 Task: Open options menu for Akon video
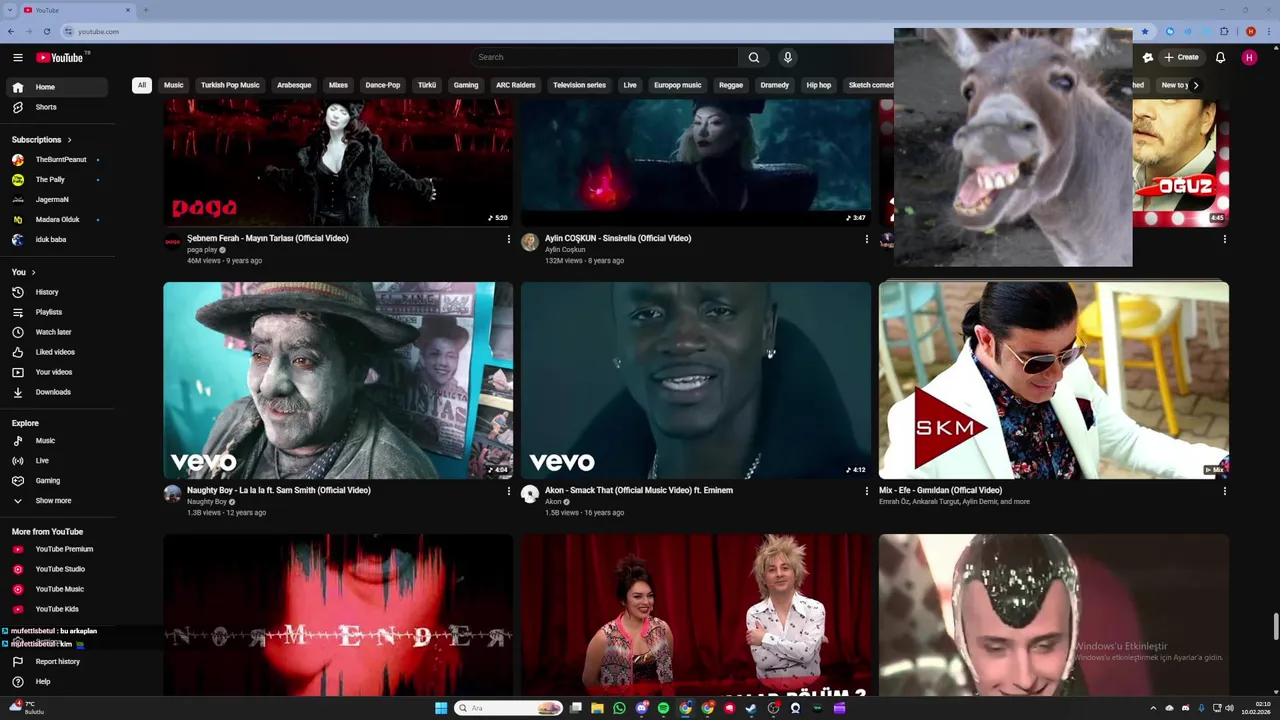click(866, 491)
